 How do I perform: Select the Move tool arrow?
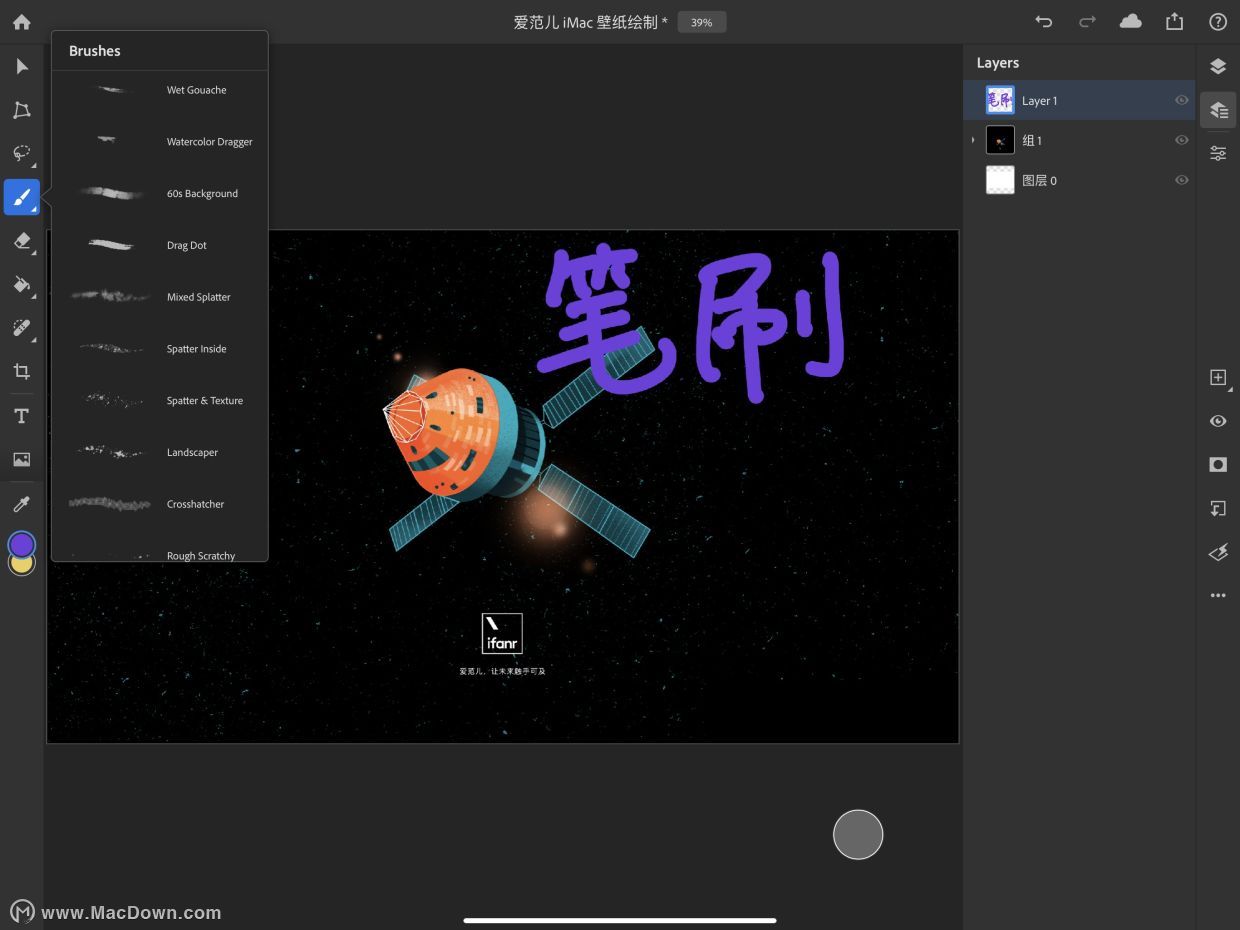pos(22,66)
